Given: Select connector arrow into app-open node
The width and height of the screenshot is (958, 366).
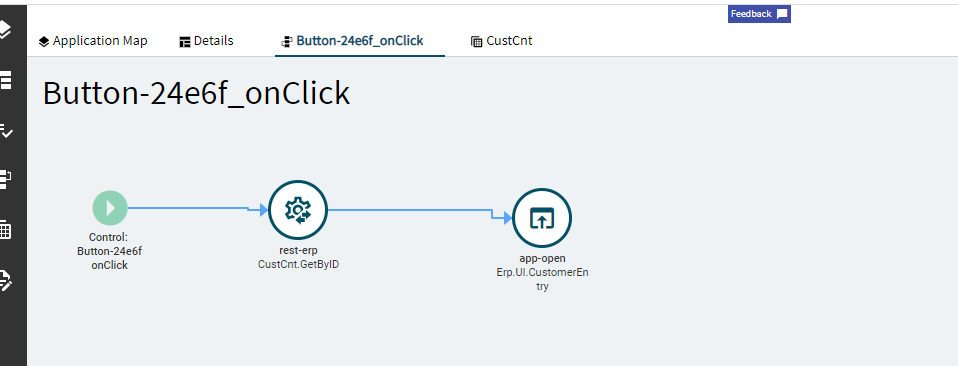Looking at the screenshot, I should pos(507,218).
